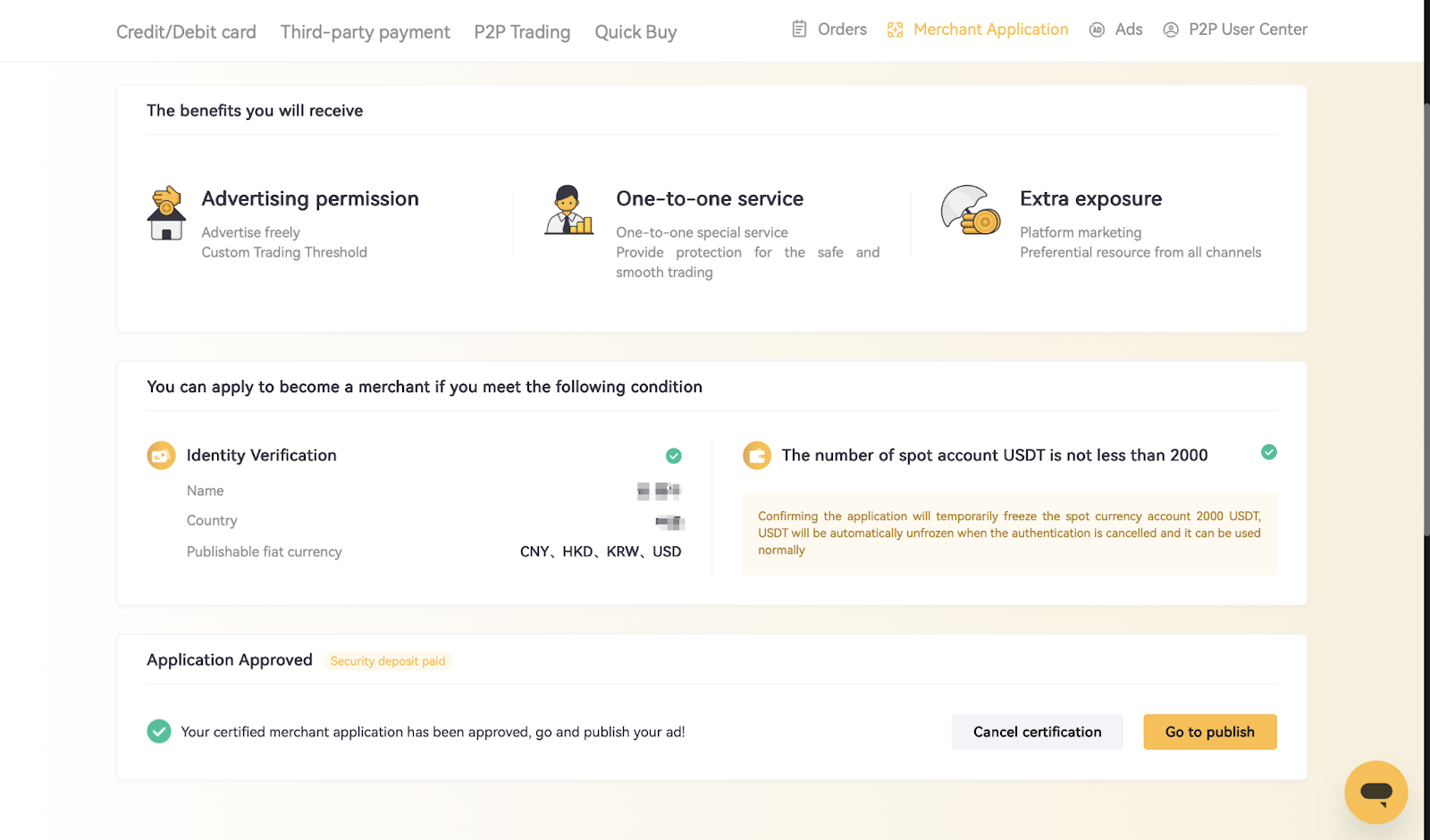1430x840 pixels.
Task: Open the Third-party payment tab
Action: tap(365, 32)
